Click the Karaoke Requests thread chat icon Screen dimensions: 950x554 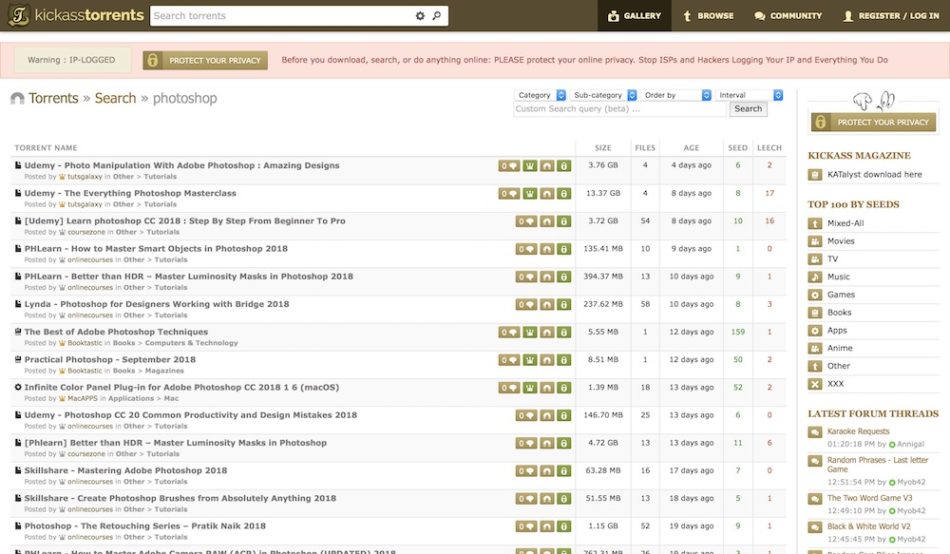(815, 432)
